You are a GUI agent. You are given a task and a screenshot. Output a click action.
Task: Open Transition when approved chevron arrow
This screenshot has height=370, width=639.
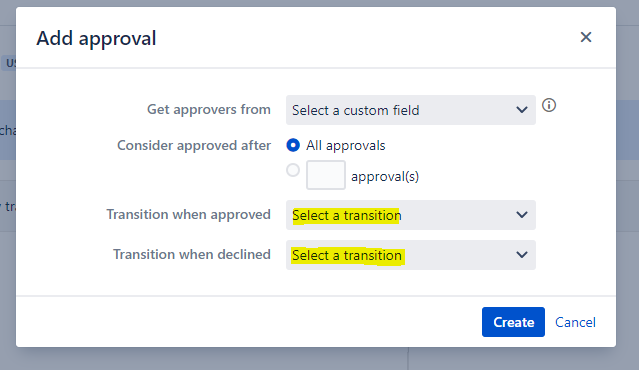point(522,215)
